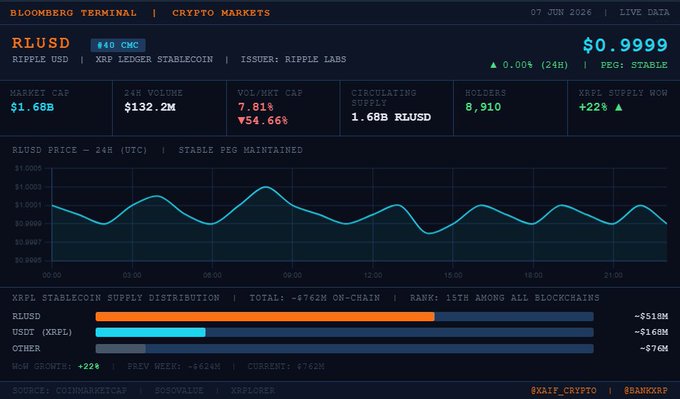Click the 07 JUN 2026 date in the header
680x399 pixels.
click(x=561, y=12)
